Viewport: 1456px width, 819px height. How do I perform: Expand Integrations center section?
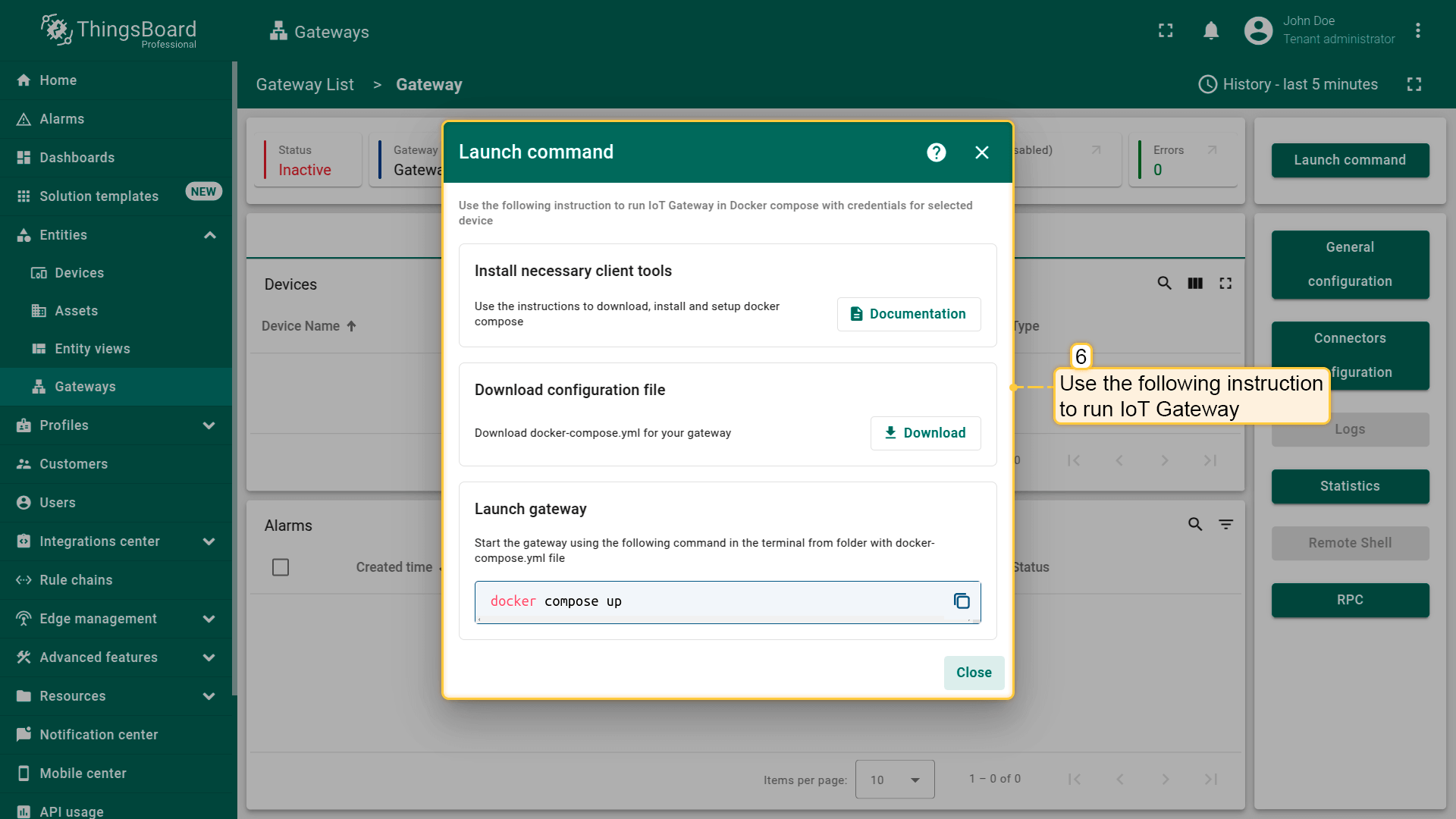click(210, 541)
